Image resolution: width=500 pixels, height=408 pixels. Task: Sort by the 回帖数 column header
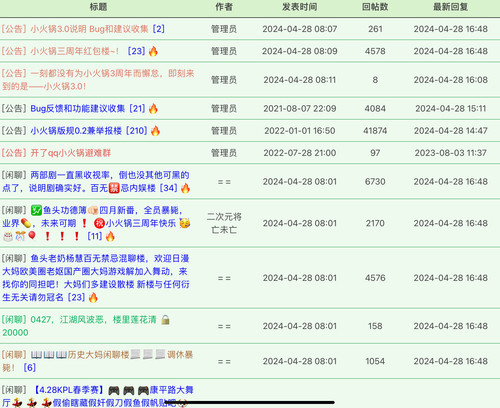375,7
